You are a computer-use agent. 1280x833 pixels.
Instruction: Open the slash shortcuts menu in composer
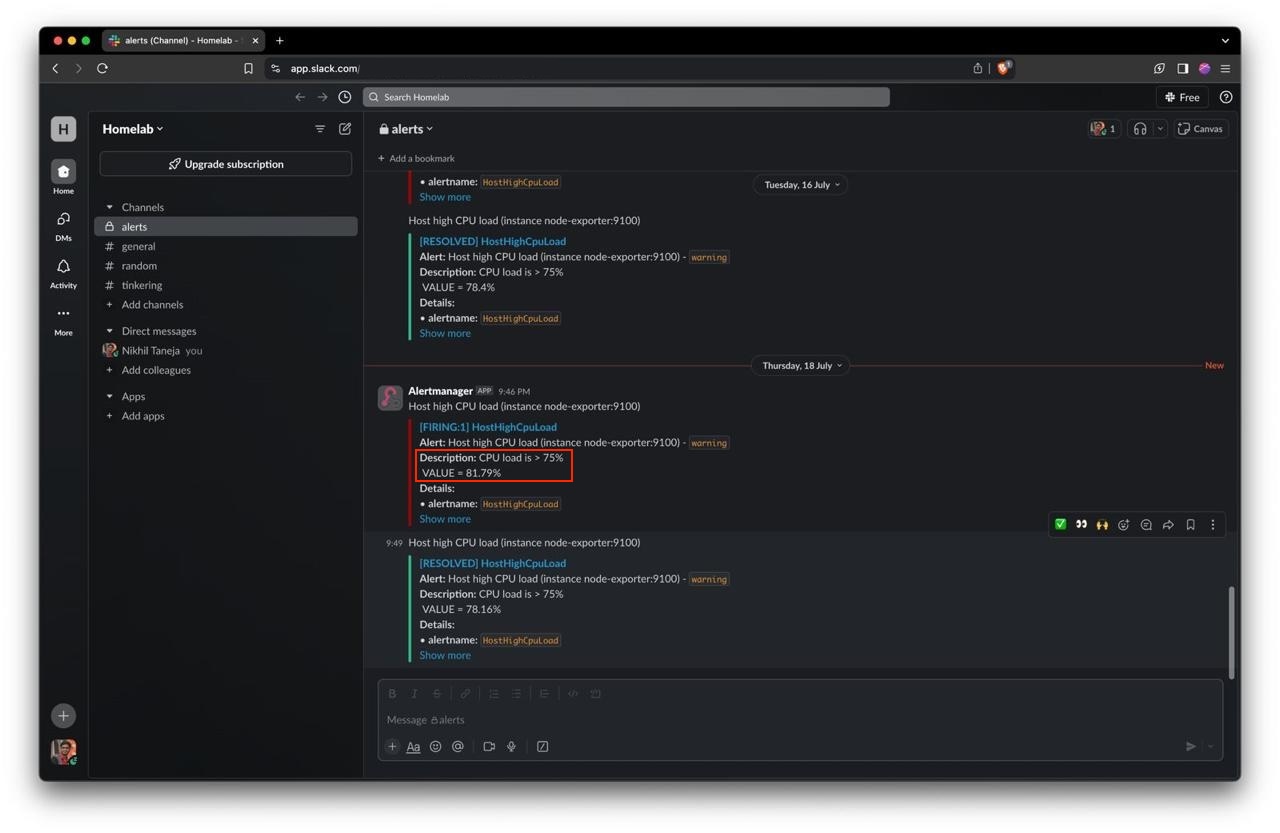pos(542,746)
